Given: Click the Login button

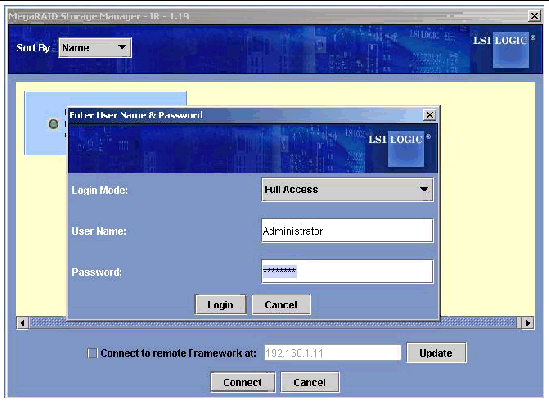Looking at the screenshot, I should tap(221, 305).
